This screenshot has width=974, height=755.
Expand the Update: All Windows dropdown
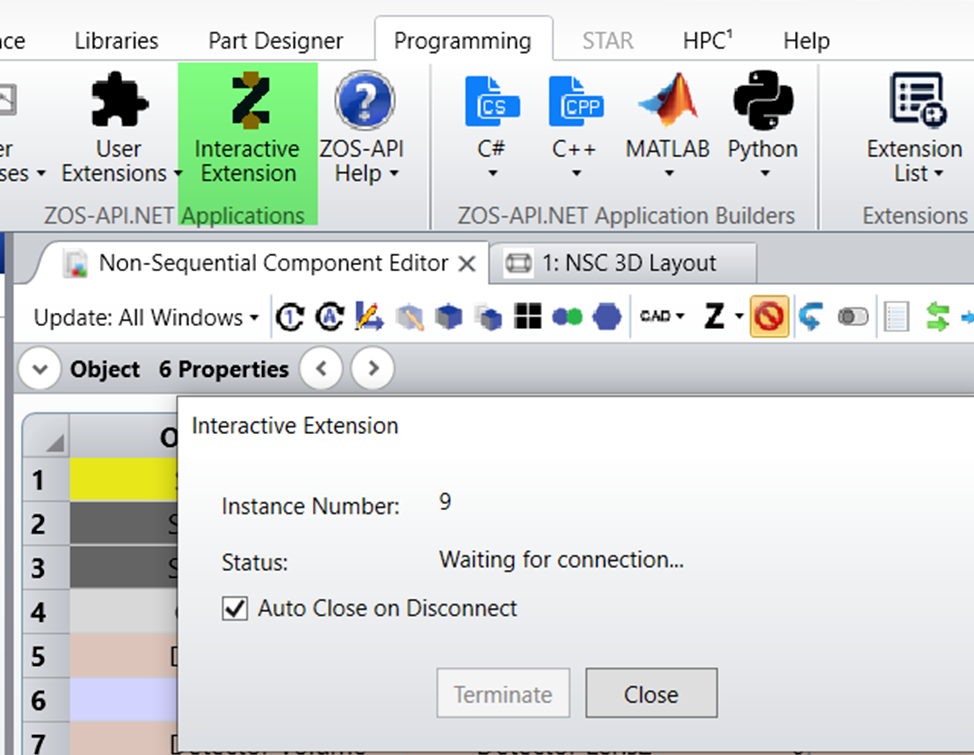pos(146,318)
